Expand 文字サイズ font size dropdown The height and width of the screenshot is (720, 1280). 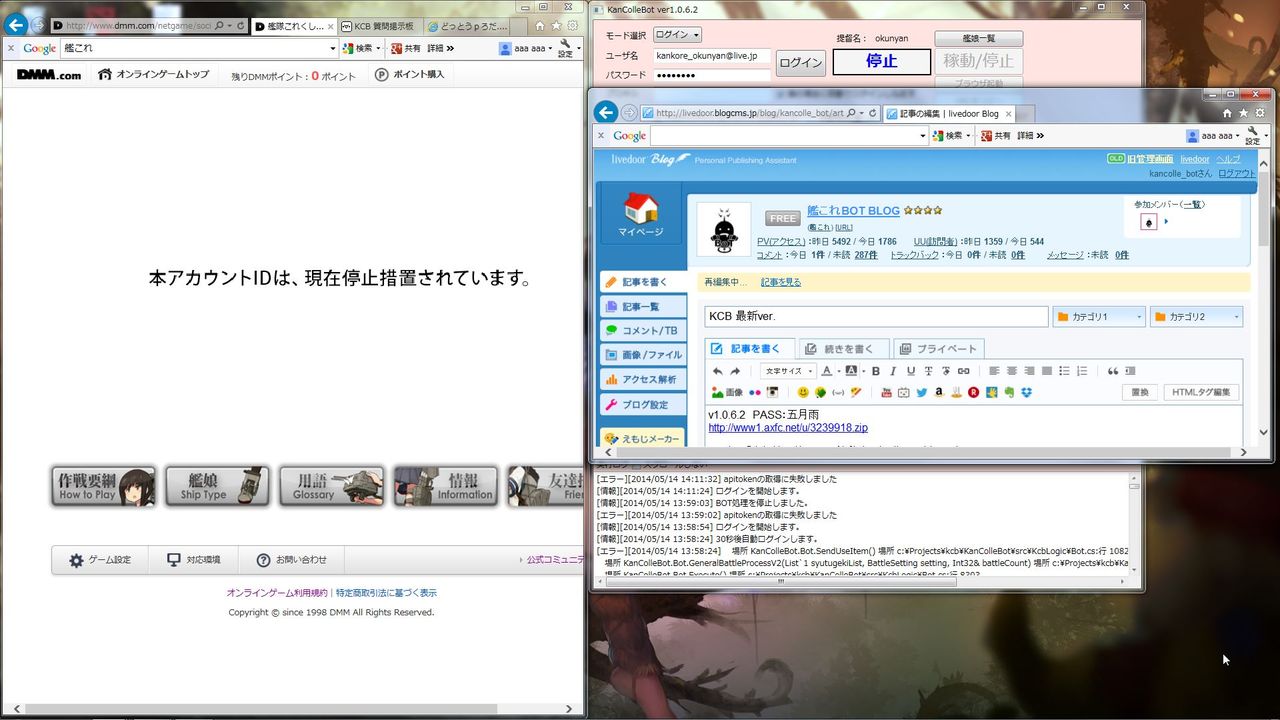tap(786, 371)
